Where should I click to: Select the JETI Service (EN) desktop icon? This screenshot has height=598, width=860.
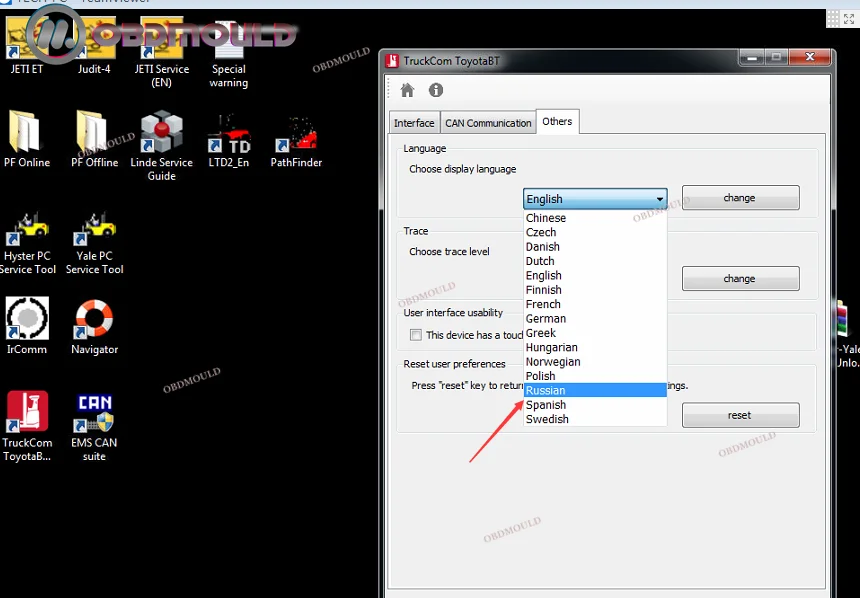click(x=161, y=52)
